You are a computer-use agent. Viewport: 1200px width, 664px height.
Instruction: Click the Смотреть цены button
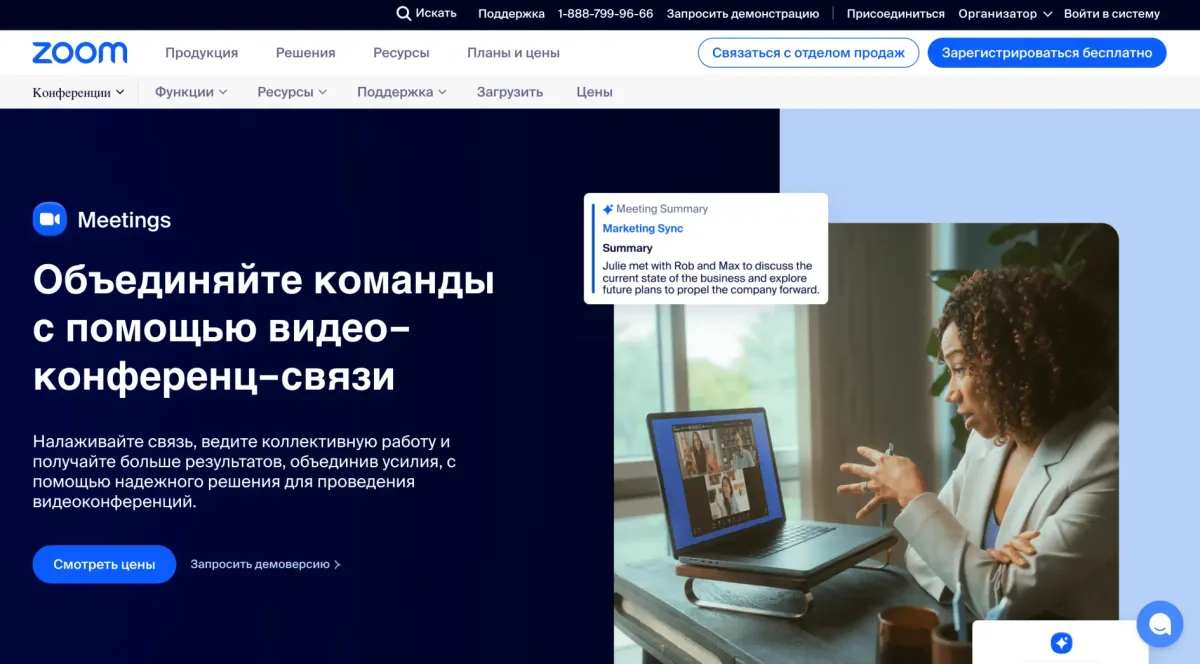click(104, 564)
